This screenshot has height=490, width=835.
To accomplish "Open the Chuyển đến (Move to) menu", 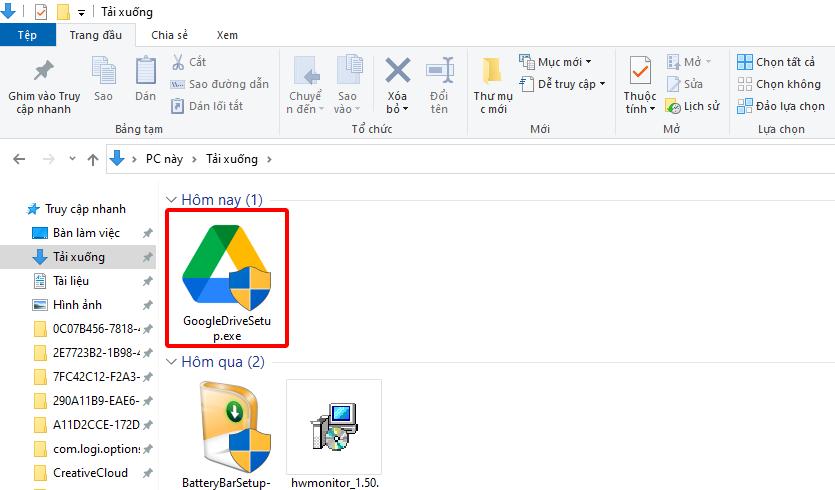I will [305, 85].
